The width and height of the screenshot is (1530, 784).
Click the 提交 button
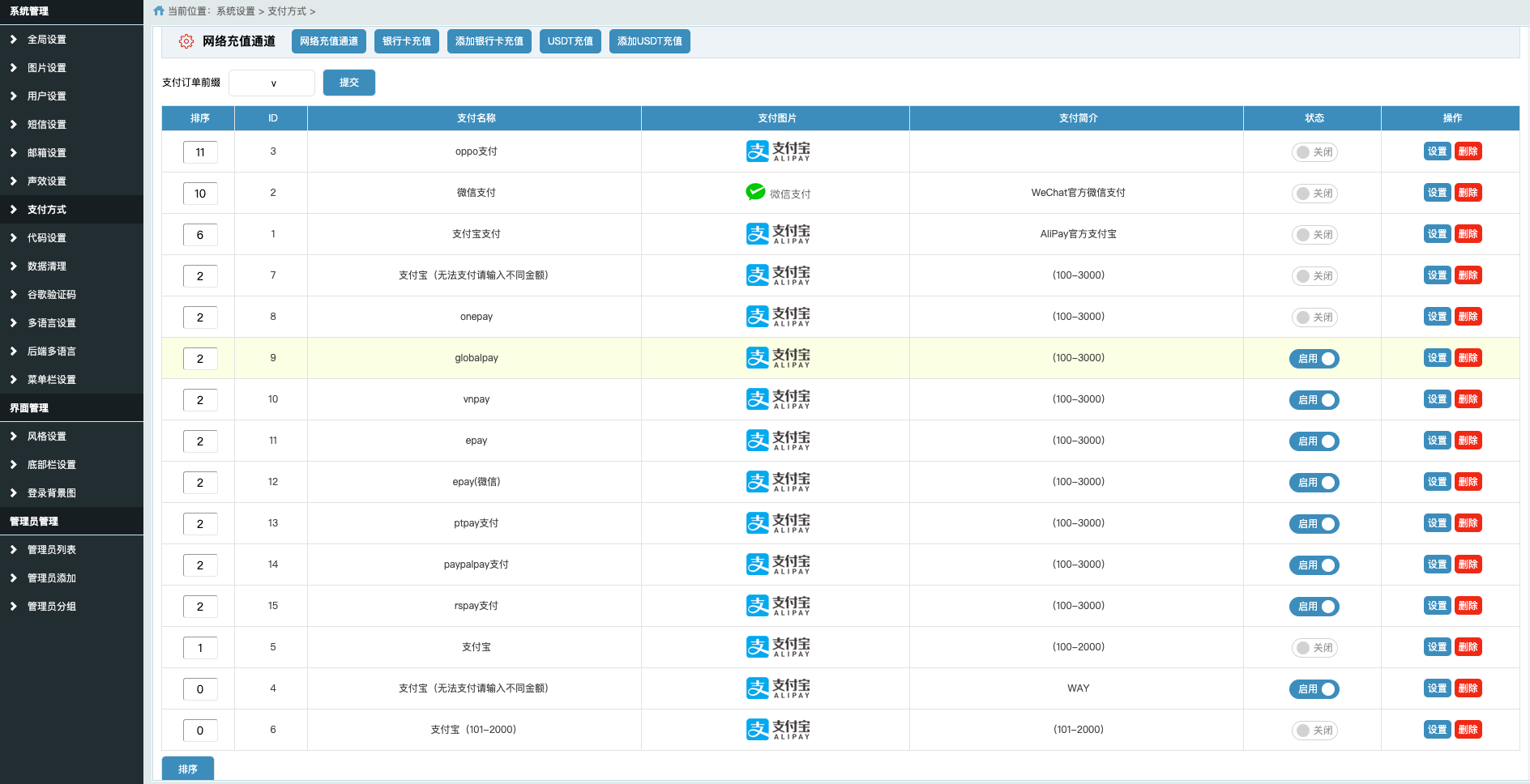349,83
